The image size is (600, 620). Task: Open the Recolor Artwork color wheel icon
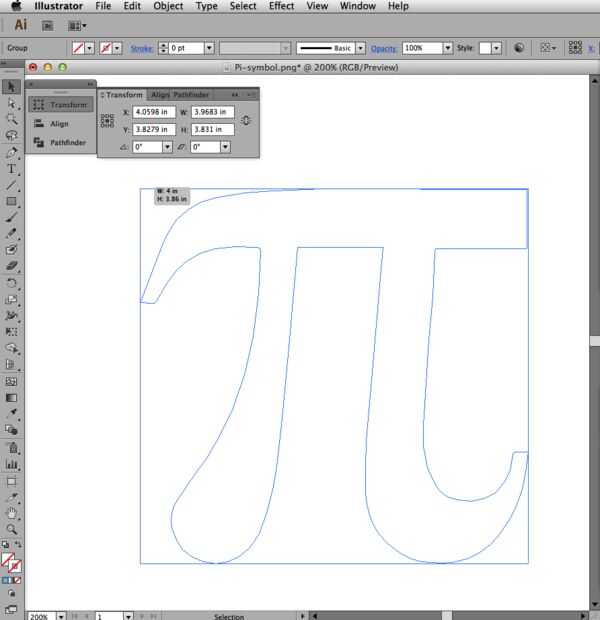519,48
